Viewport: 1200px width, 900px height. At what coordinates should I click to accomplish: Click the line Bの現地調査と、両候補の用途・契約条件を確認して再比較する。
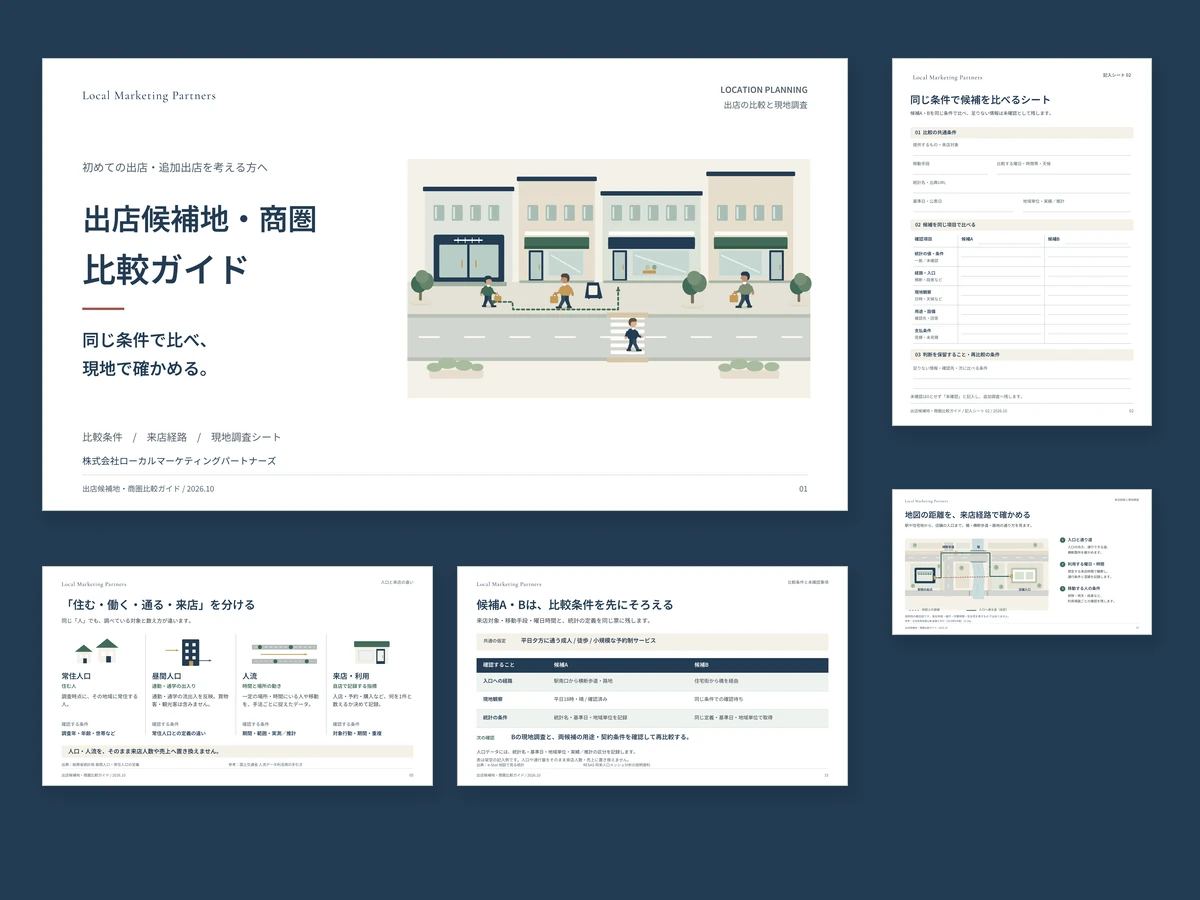601,737
